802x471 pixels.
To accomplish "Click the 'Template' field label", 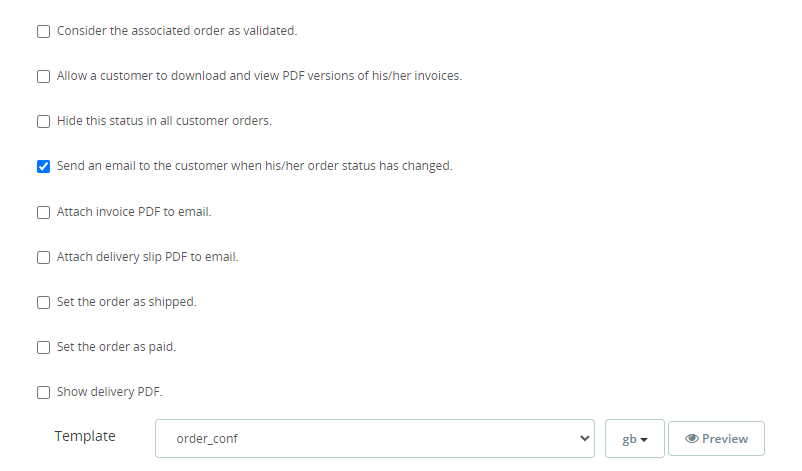I will click(x=85, y=436).
